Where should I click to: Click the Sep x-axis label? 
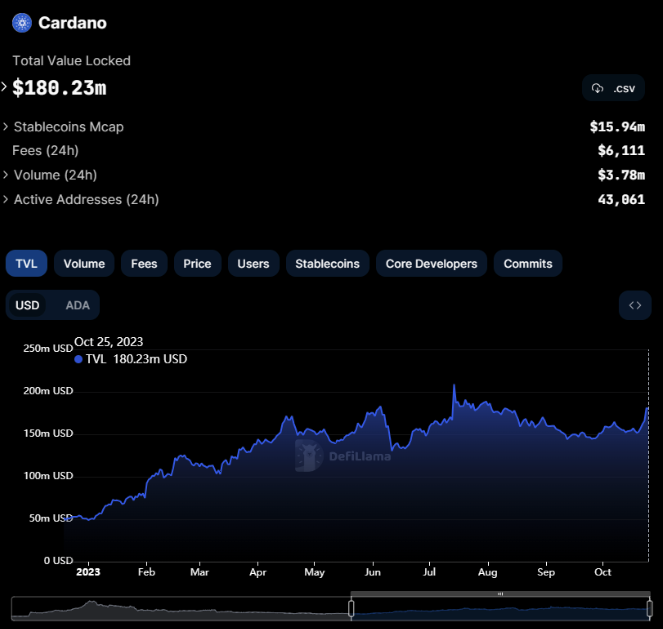546,572
